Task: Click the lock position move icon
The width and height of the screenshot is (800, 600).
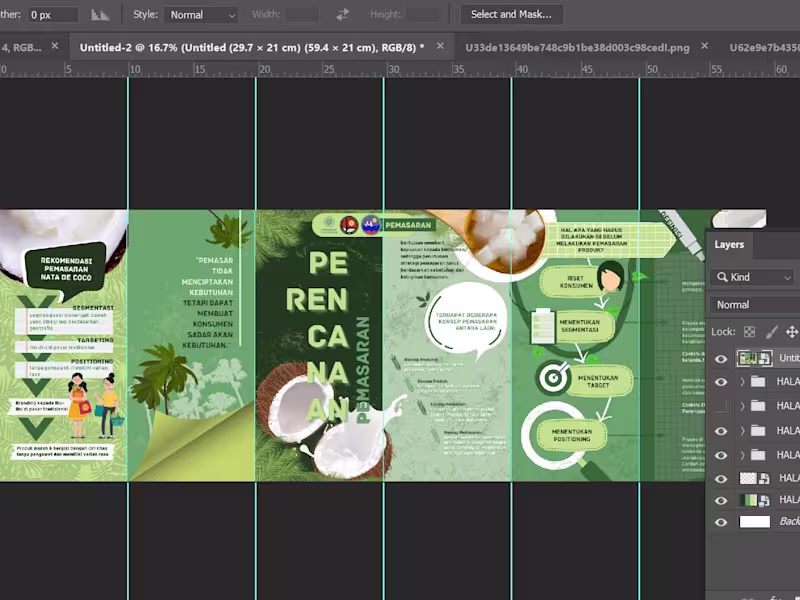Action: coord(792,332)
